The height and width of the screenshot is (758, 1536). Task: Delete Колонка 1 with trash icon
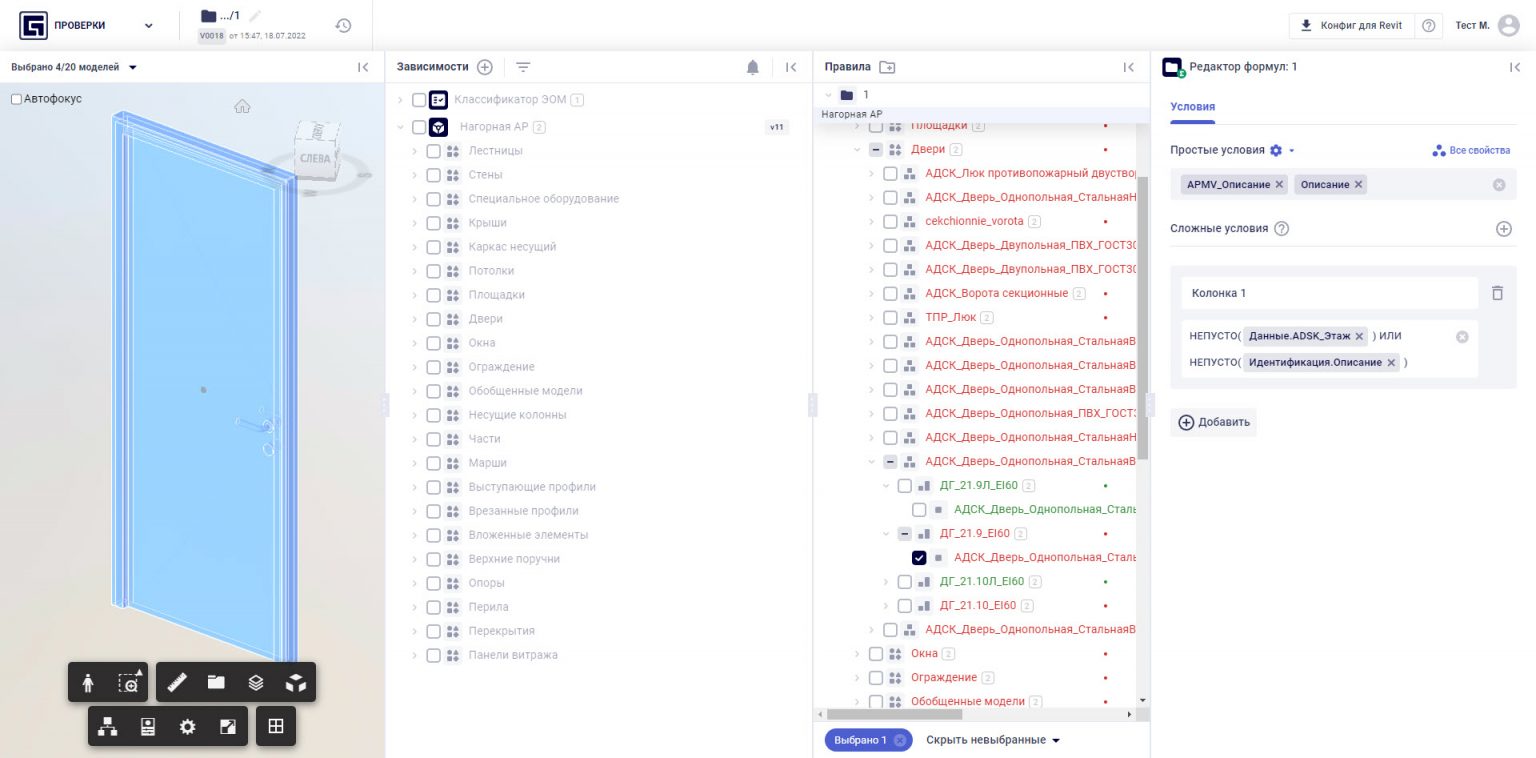pos(1497,293)
